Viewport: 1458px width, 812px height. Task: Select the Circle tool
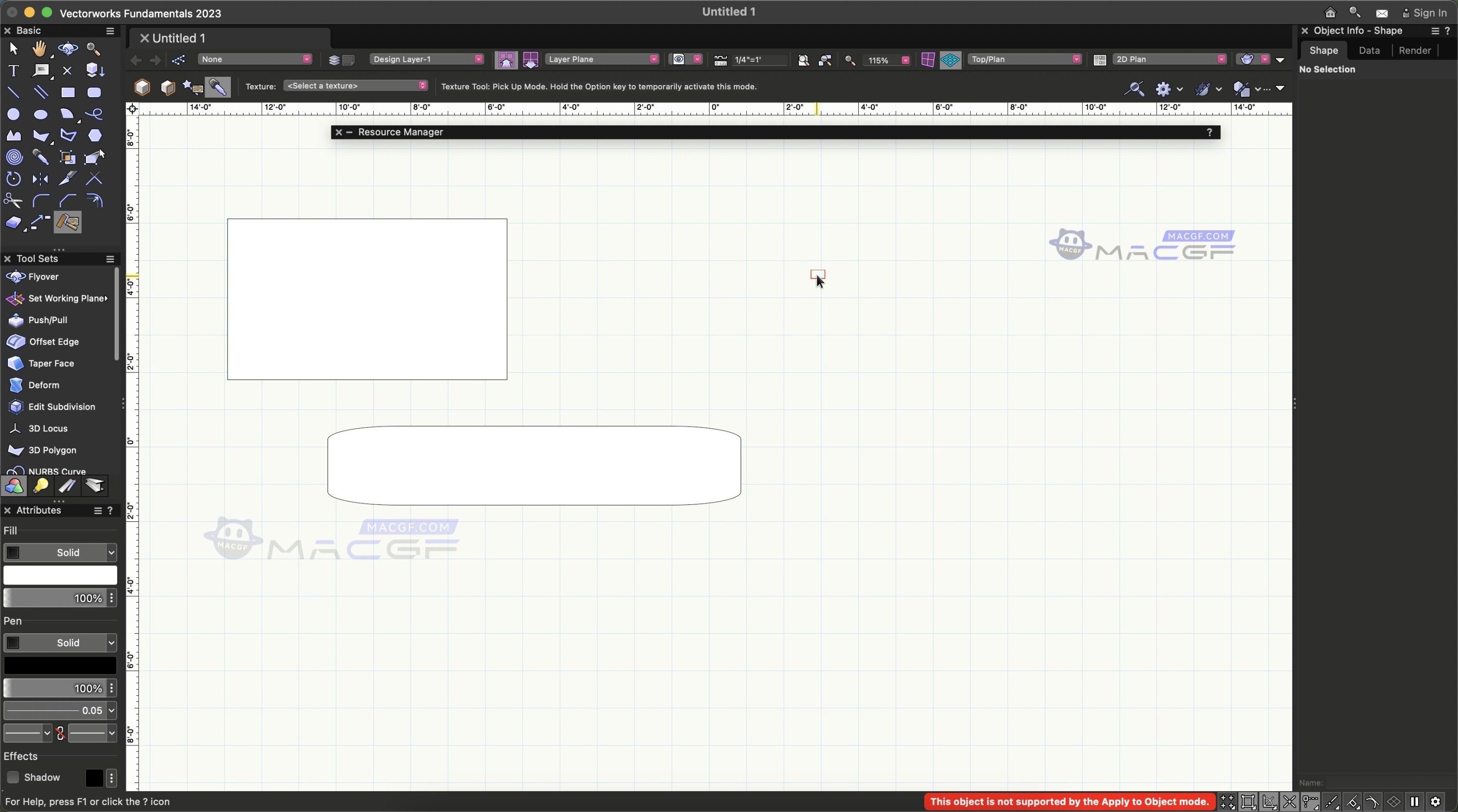13,114
